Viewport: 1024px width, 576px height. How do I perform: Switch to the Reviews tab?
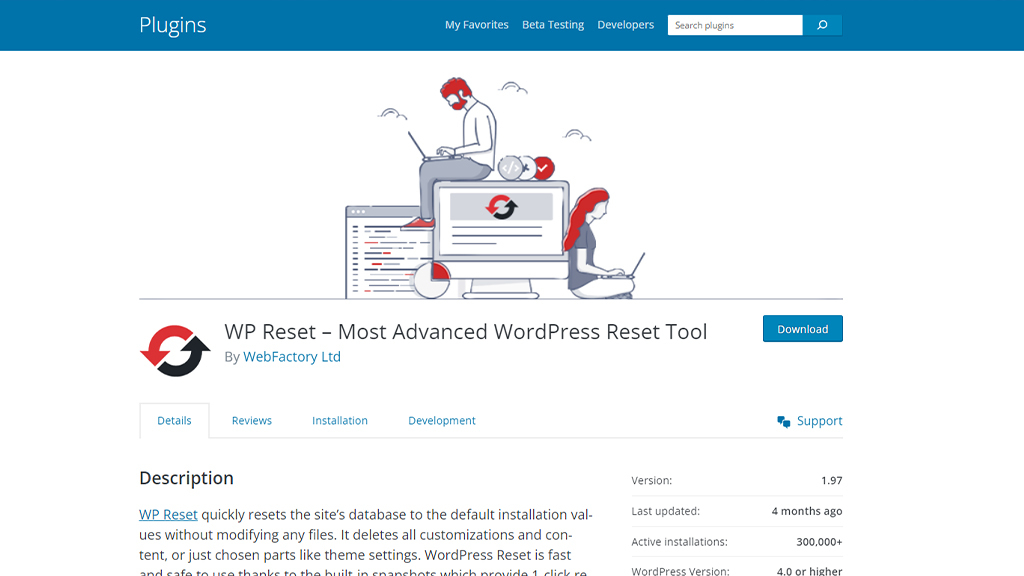(251, 420)
